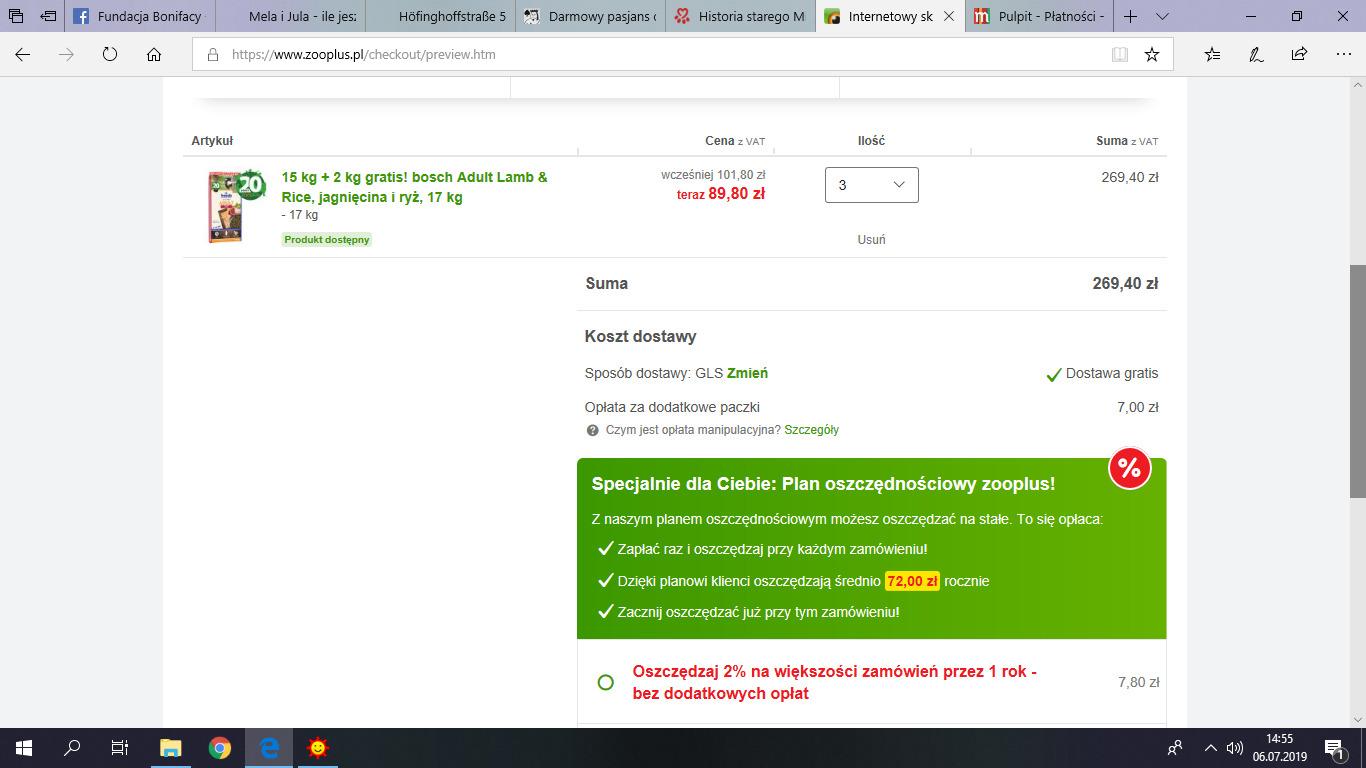This screenshot has height=768, width=1366.
Task: Add page to favorites with star icon
Action: [x=1152, y=55]
